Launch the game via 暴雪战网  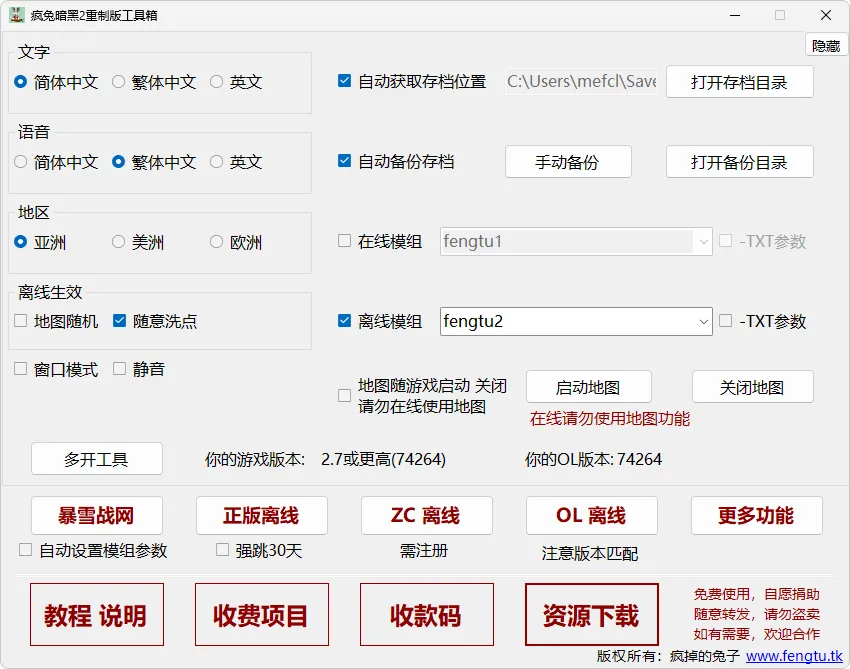pyautogui.click(x=97, y=516)
